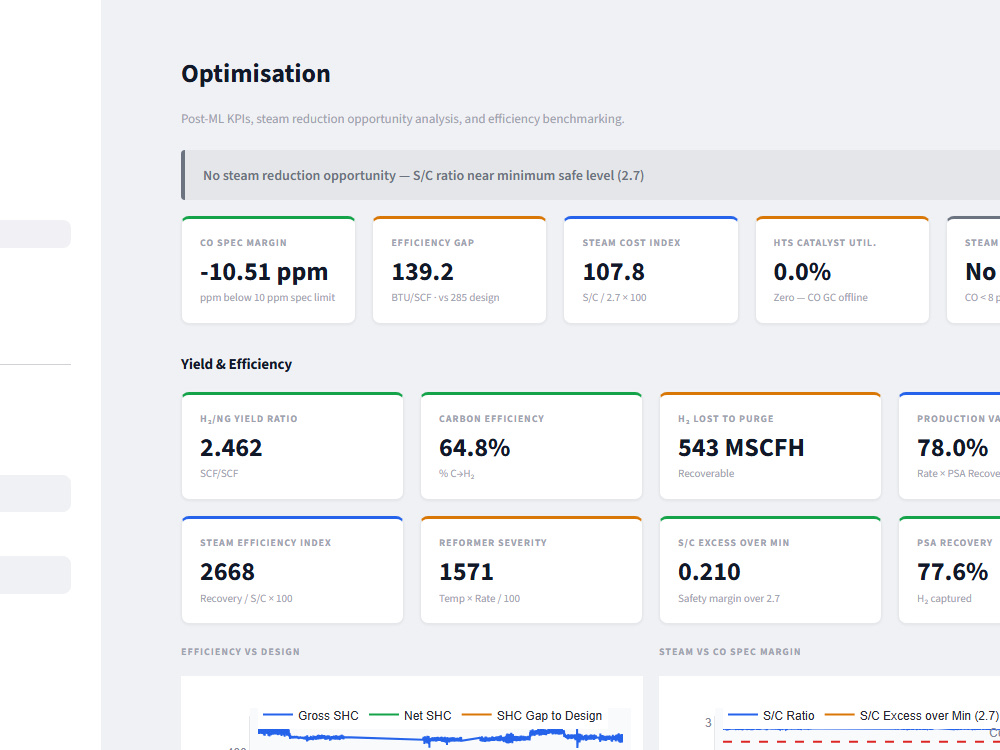Click 'Safety margin over 2.7' caption
Viewport: 1000px width, 750px height.
tap(729, 598)
